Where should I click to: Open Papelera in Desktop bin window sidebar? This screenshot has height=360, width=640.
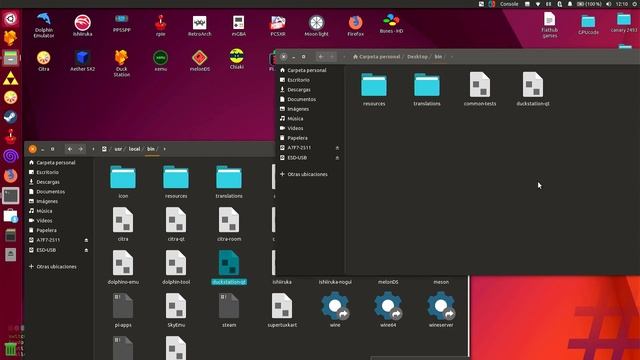(x=297, y=138)
